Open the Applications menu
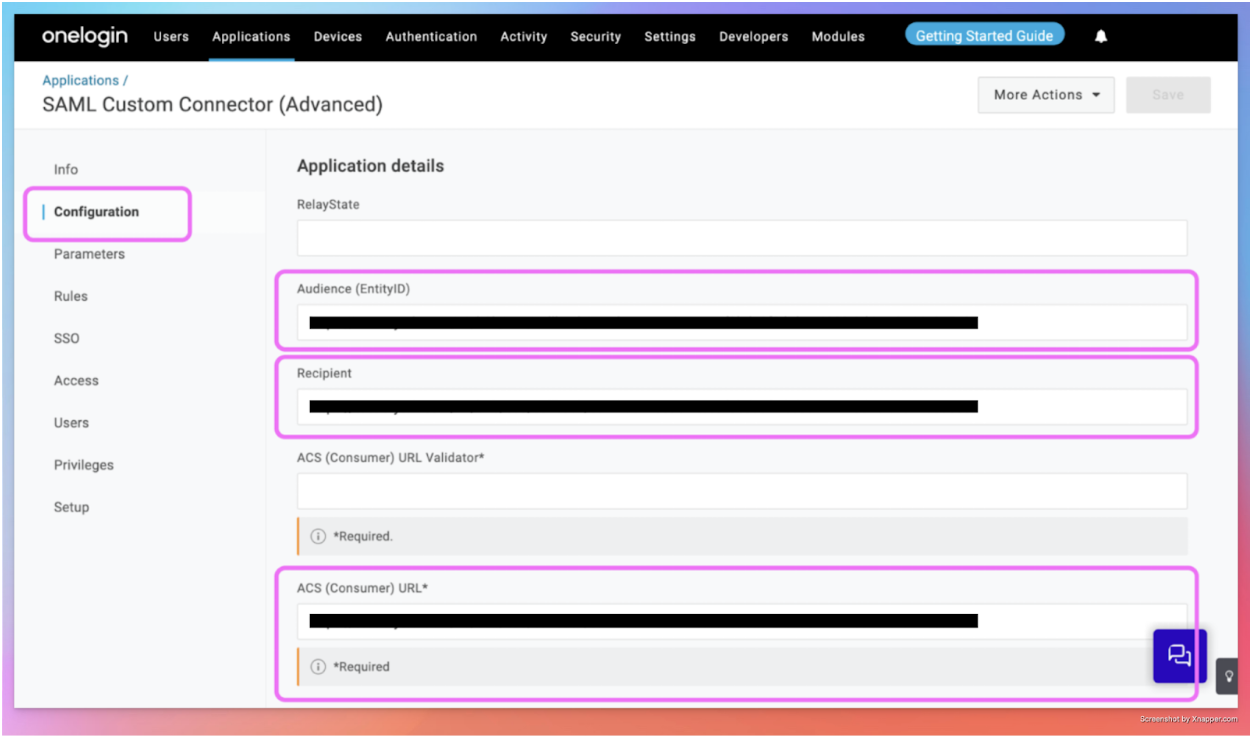Image resolution: width=1252 pixels, height=738 pixels. (251, 36)
